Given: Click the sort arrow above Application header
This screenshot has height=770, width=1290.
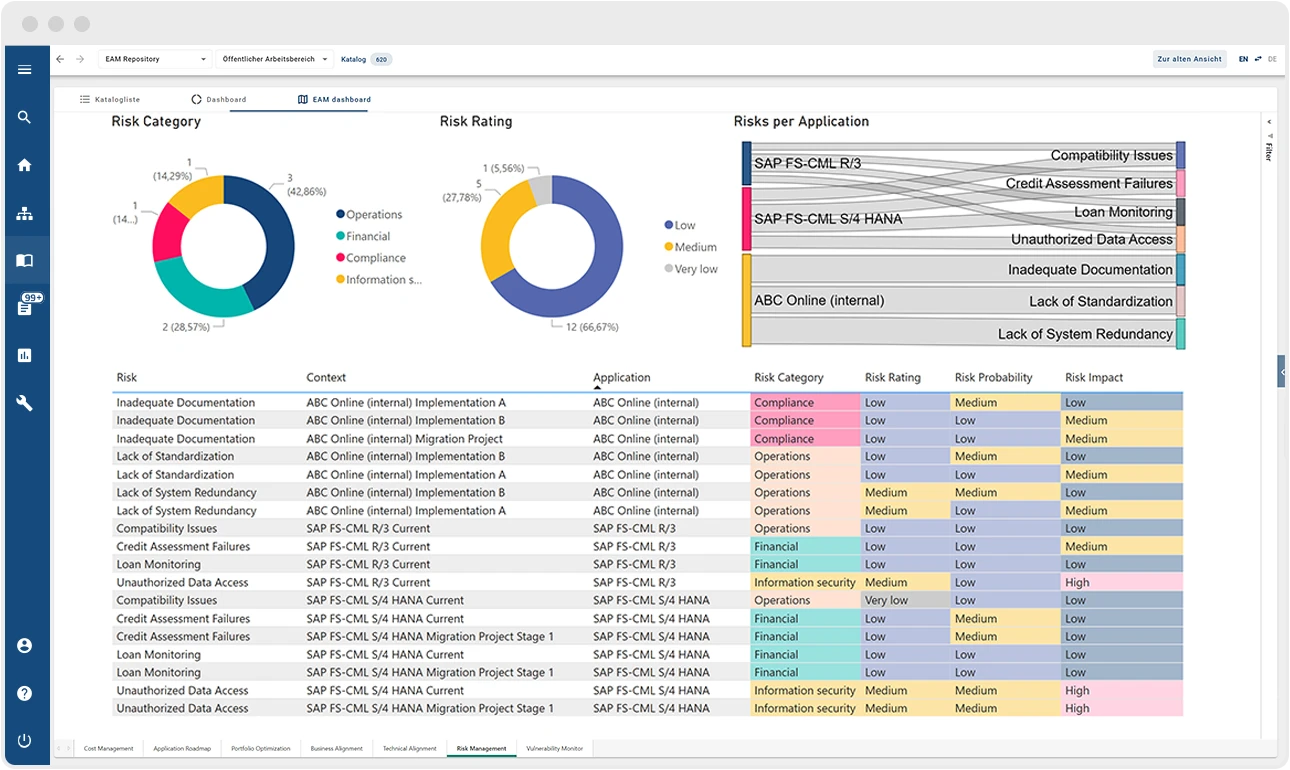Looking at the screenshot, I should (598, 388).
